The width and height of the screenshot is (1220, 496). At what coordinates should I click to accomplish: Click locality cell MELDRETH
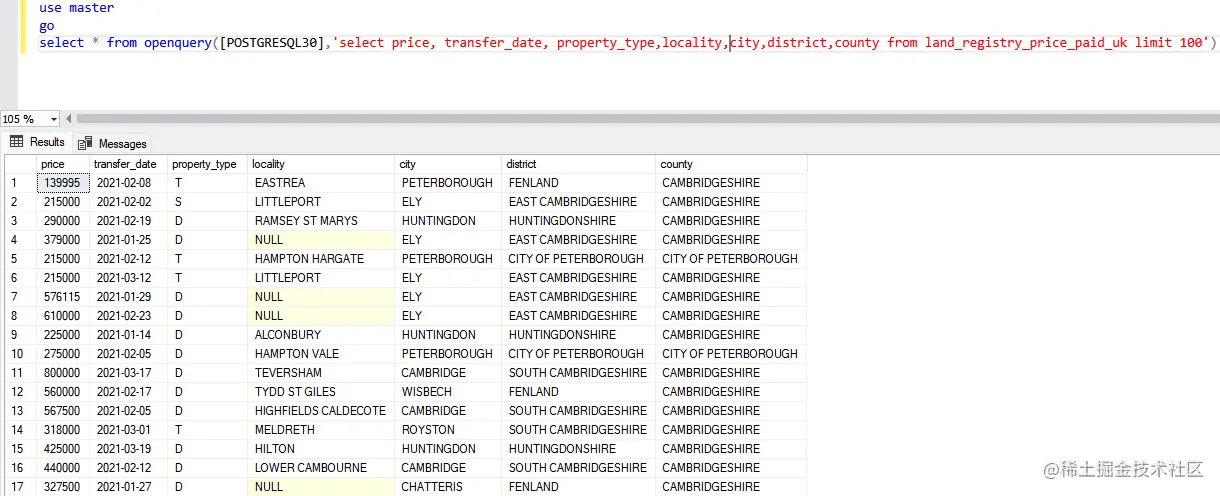pyautogui.click(x=321, y=430)
